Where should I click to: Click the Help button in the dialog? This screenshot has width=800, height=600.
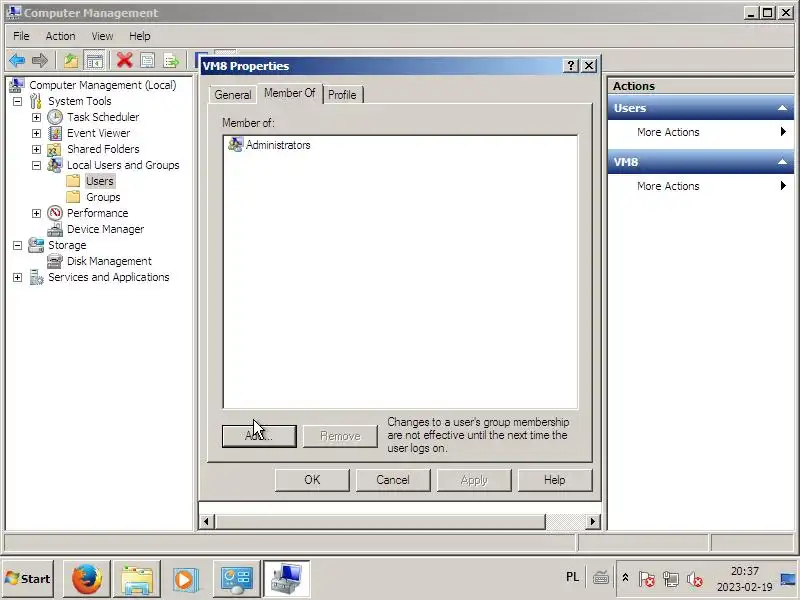coord(555,480)
